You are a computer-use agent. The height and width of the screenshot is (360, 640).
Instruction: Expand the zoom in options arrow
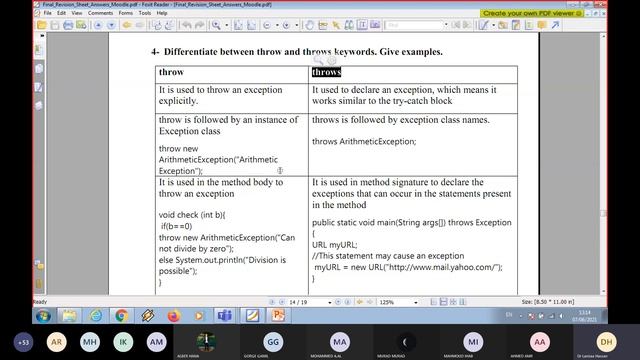[x=297, y=25]
